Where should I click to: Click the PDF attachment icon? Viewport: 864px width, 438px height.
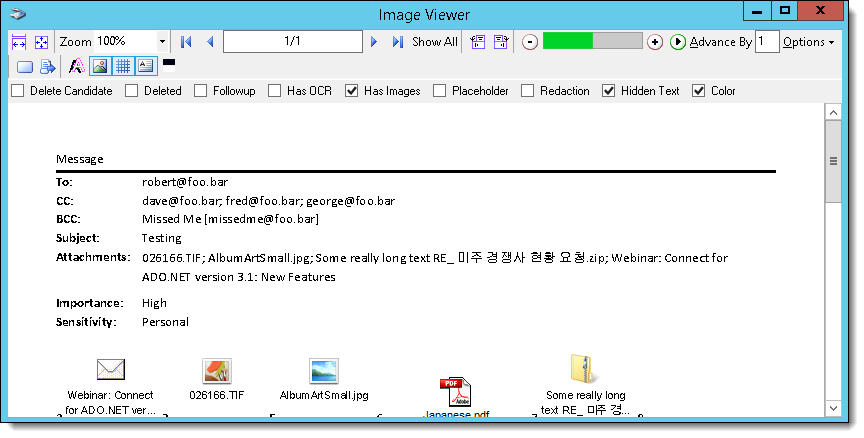click(x=455, y=392)
